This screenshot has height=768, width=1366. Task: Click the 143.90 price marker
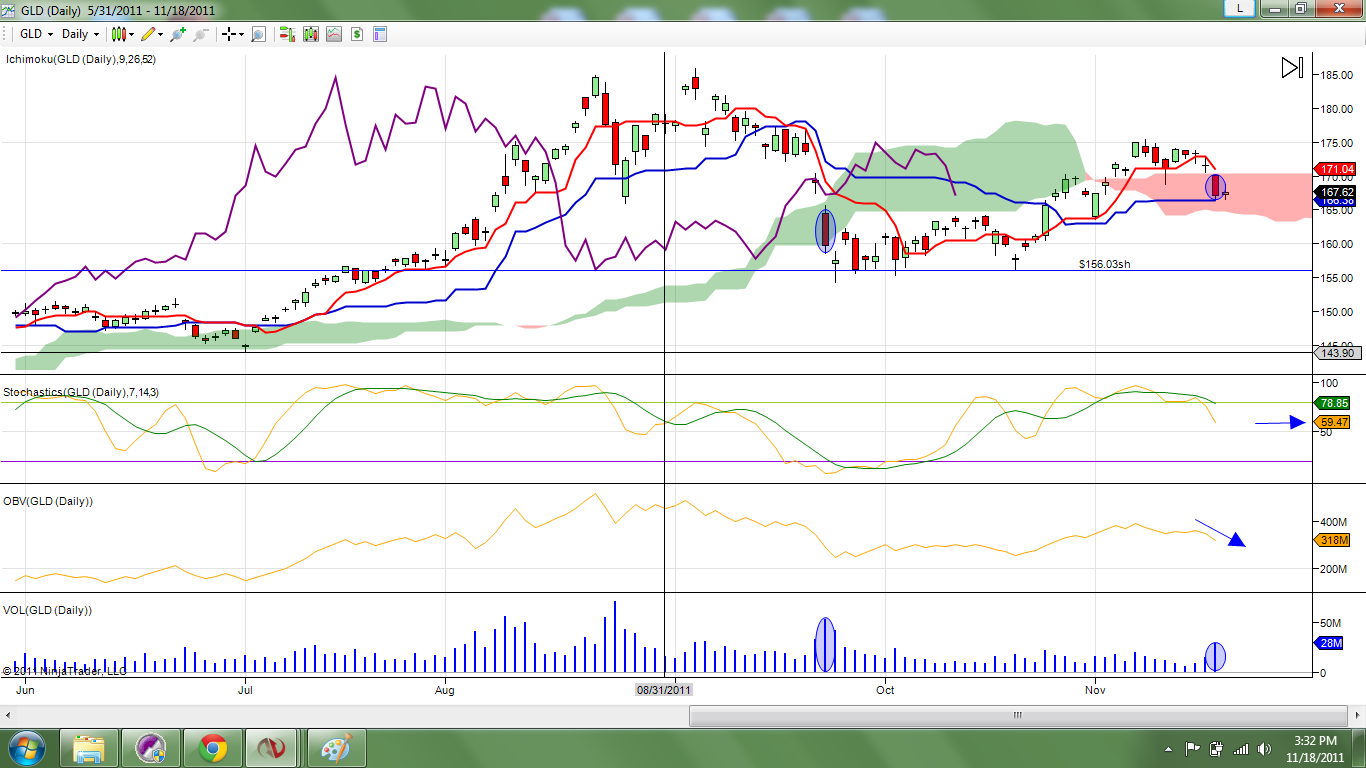pos(1336,353)
